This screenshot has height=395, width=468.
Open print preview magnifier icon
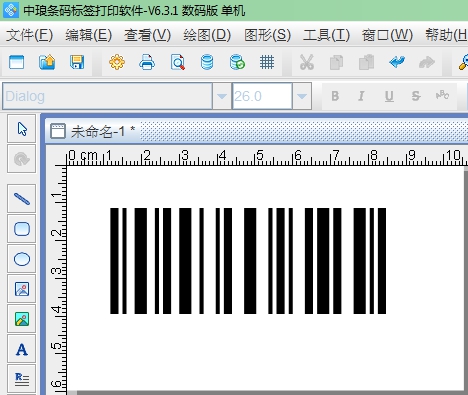point(178,62)
